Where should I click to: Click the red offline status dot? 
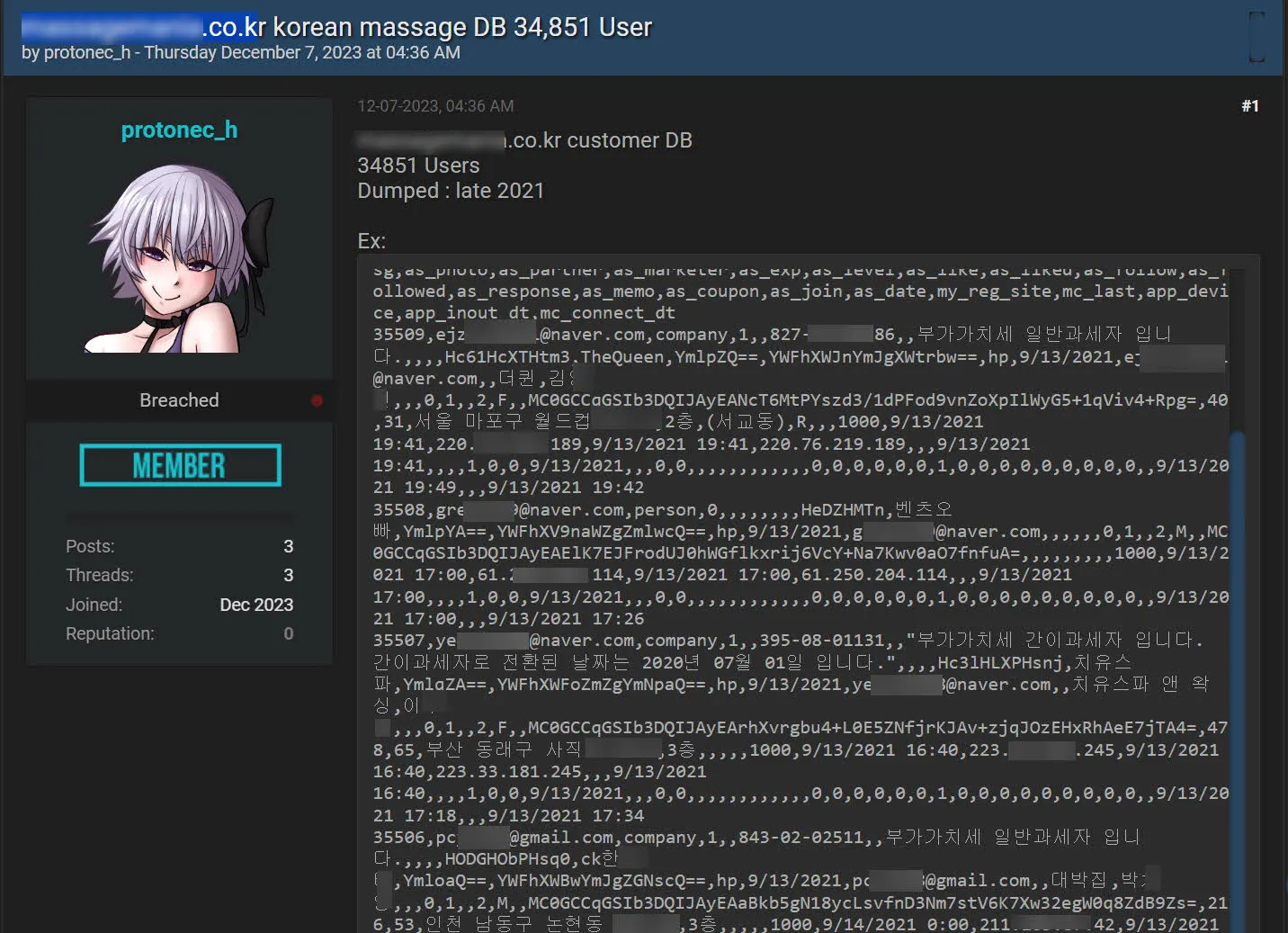pos(317,400)
